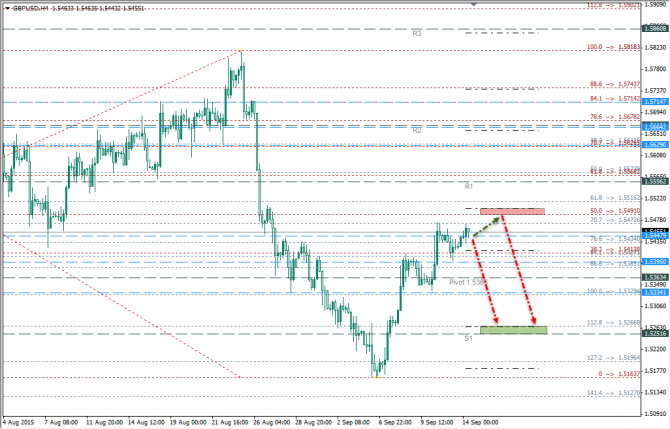Click the 1.57370 price axis value

(x=656, y=91)
